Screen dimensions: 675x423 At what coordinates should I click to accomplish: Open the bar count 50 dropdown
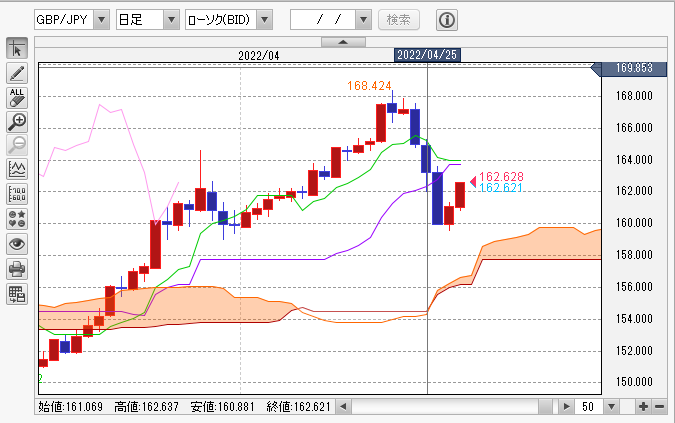click(611, 406)
